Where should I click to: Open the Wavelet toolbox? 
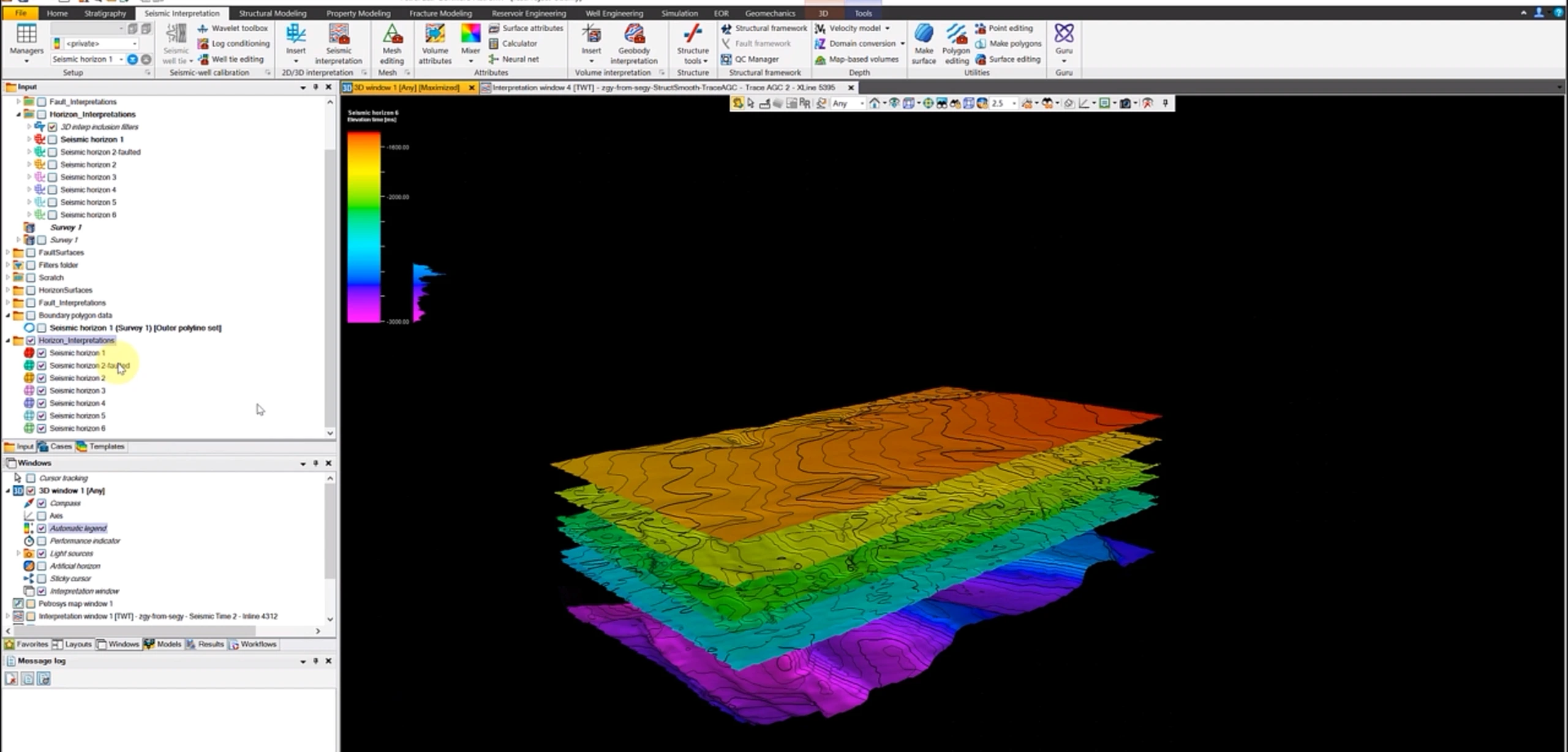pos(233,28)
